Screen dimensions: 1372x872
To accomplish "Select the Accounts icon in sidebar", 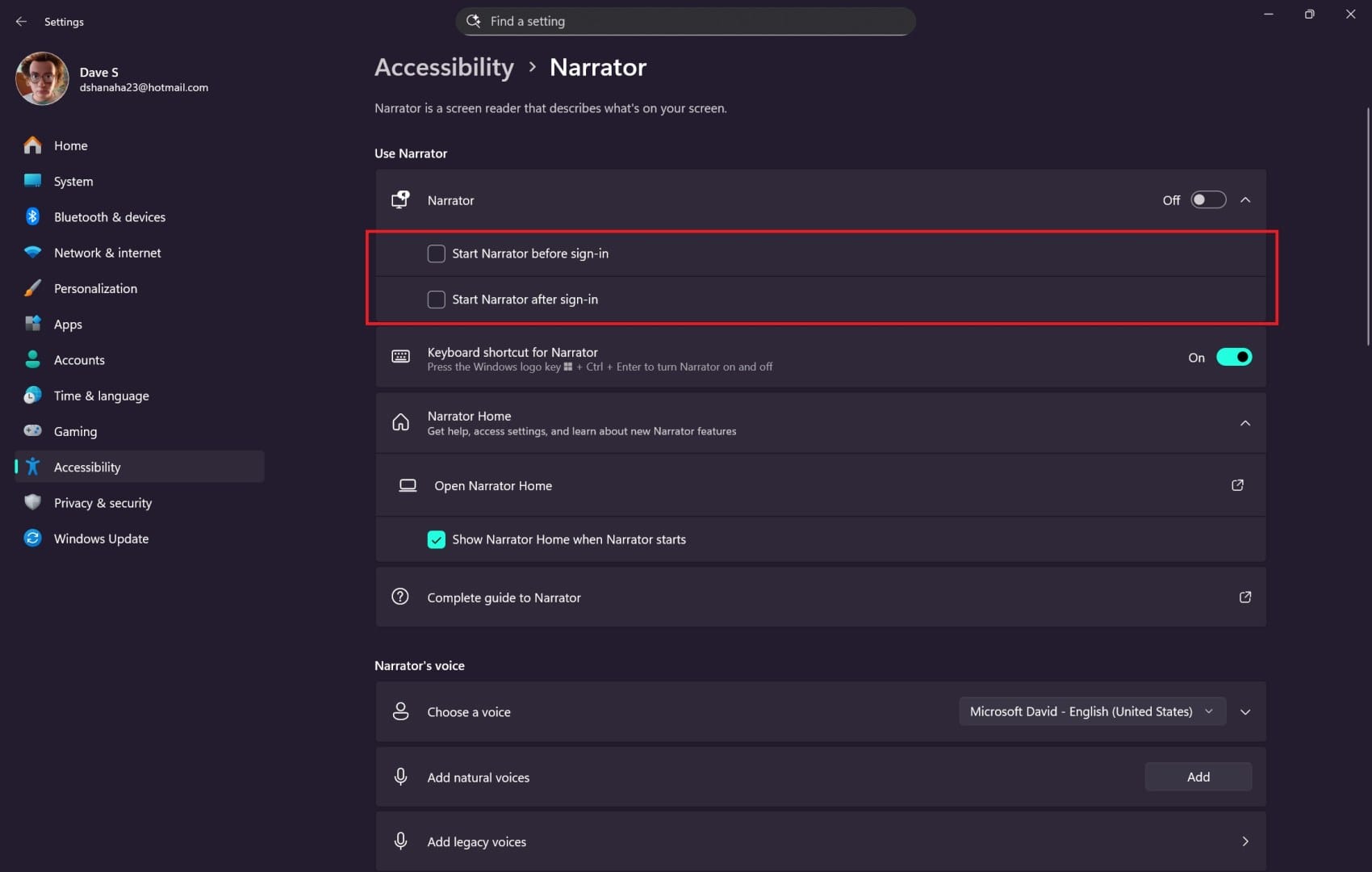I will pos(32,359).
